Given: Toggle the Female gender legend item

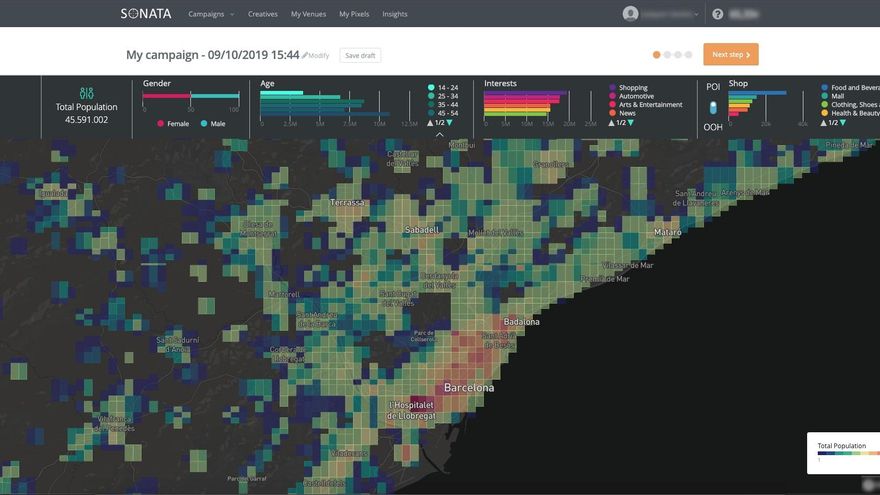Looking at the screenshot, I should (x=162, y=123).
